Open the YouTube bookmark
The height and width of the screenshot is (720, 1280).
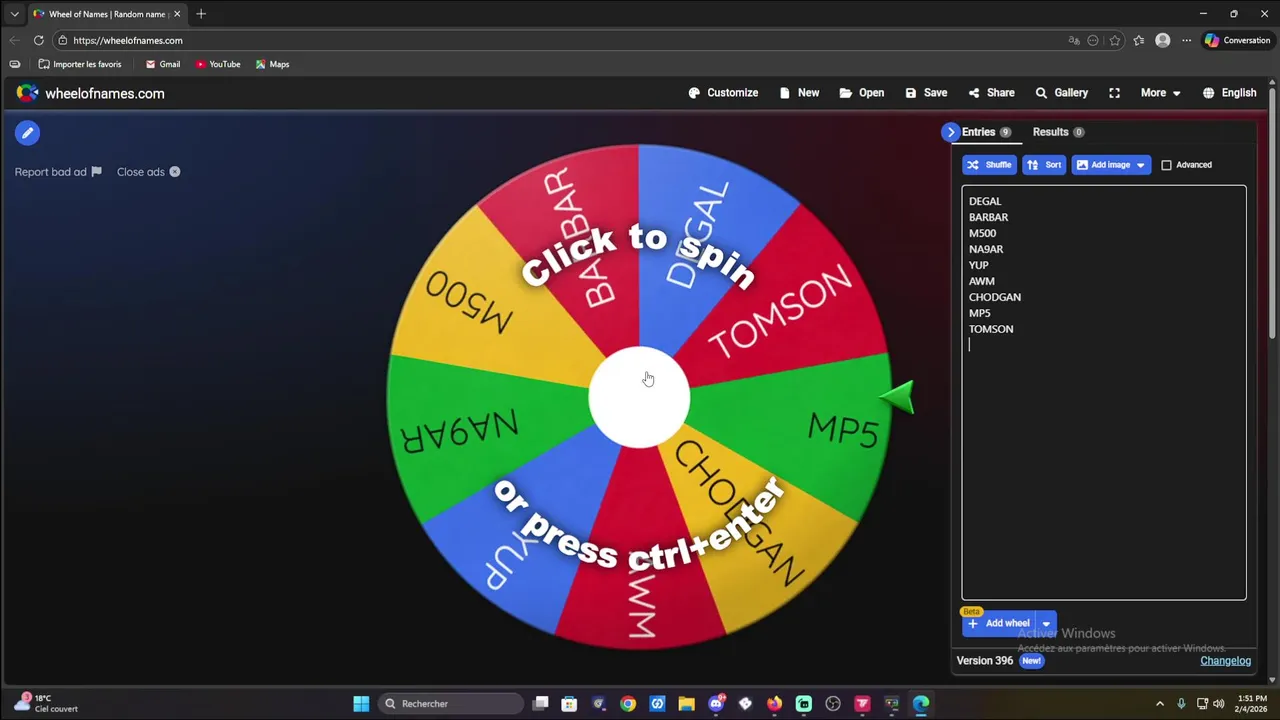tap(218, 64)
